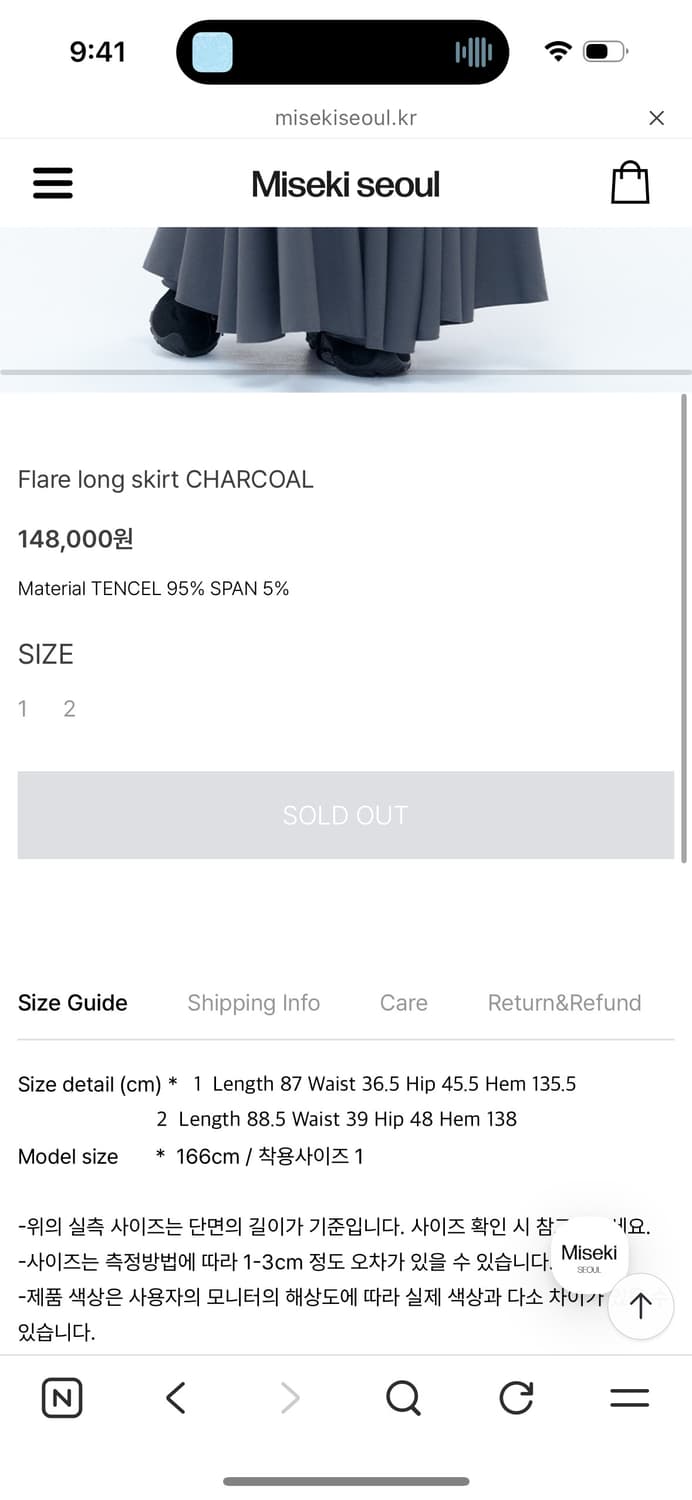Screen dimensions: 692x1500
Task: Tap the floating Miseki Seoul chat bubble
Action: click(x=589, y=1257)
